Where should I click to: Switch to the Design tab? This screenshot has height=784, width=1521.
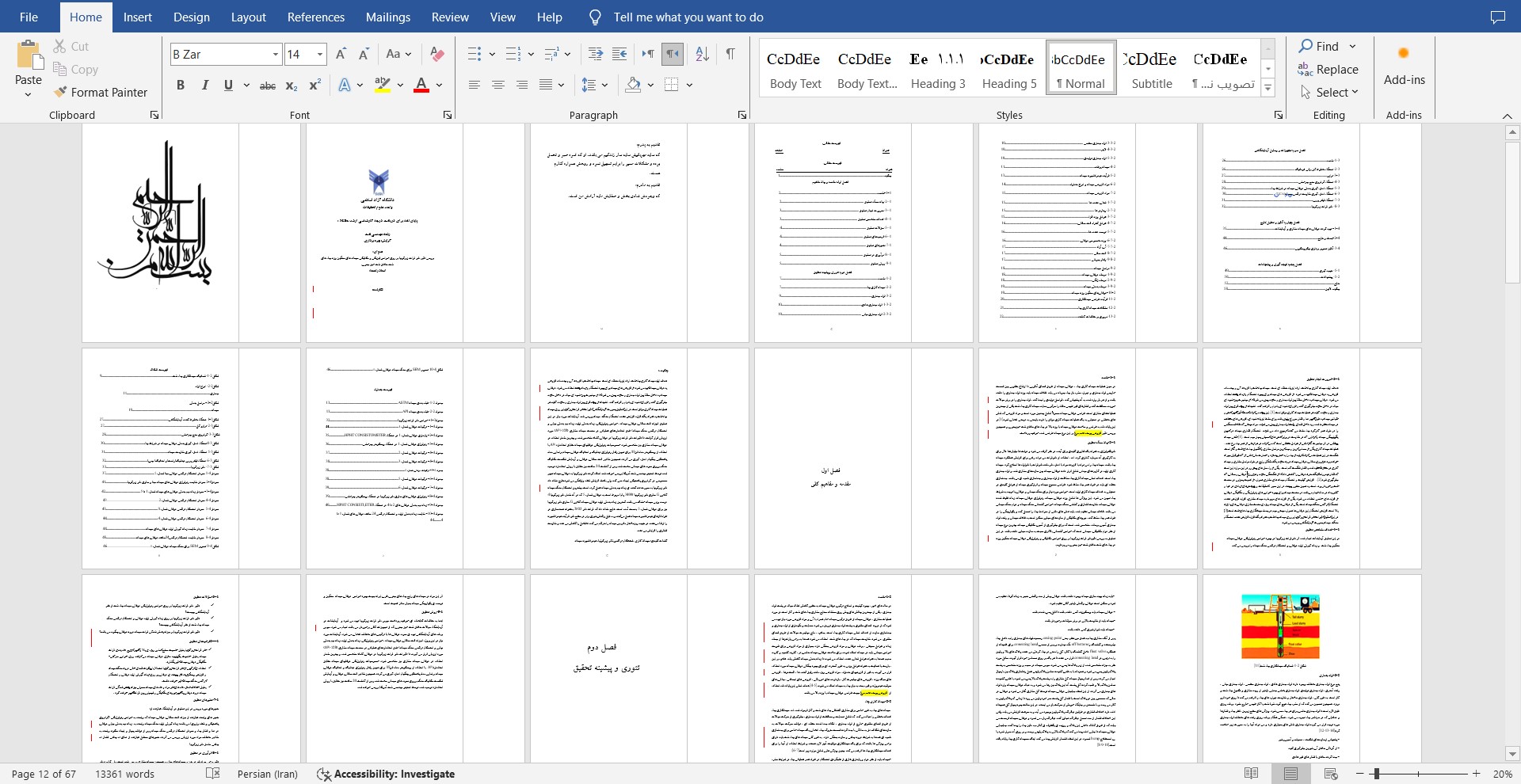(x=192, y=17)
